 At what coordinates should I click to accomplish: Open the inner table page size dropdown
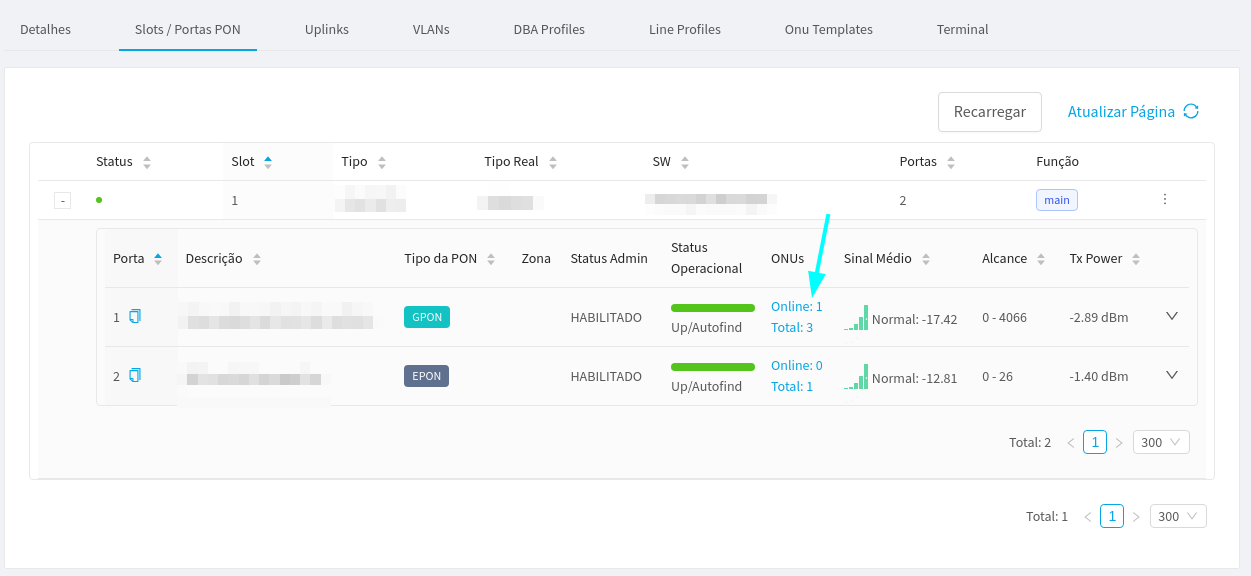[x=1161, y=442]
